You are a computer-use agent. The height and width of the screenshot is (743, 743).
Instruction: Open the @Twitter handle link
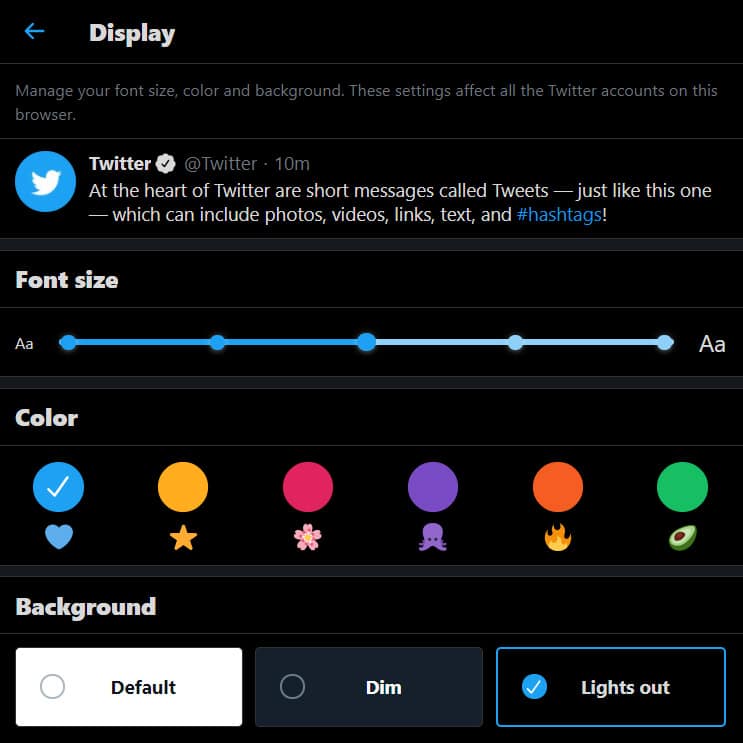(220, 164)
